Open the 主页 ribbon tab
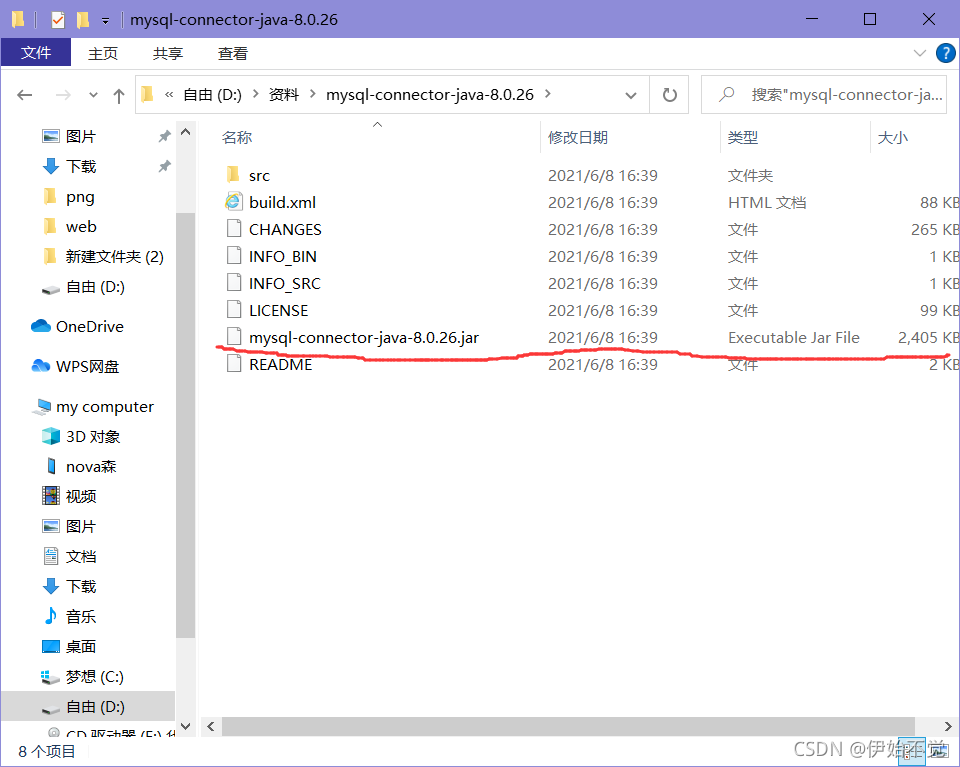This screenshot has width=960, height=767. point(103,54)
